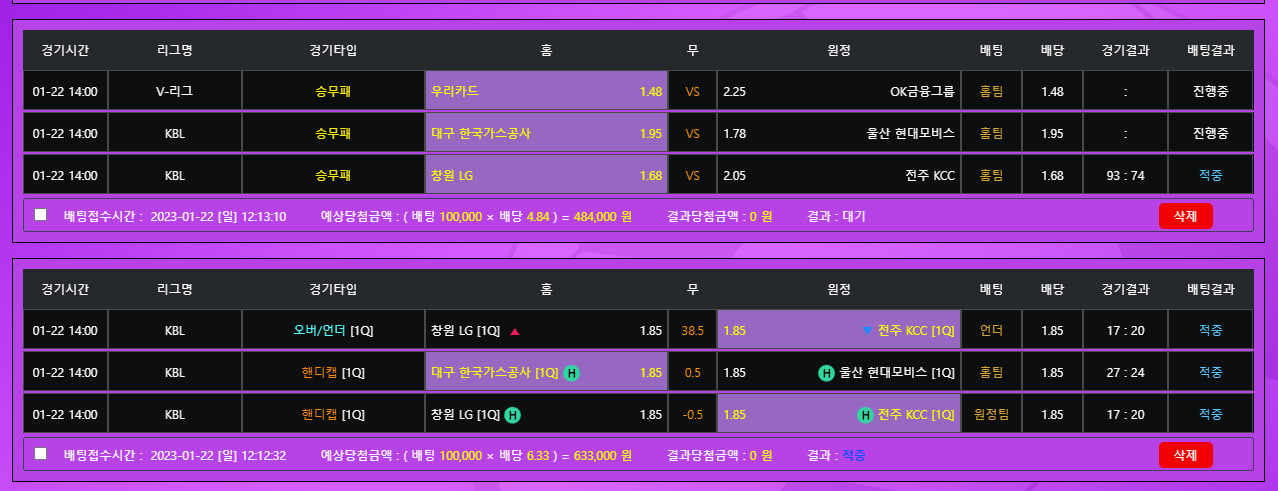This screenshot has width=1278, height=491.
Task: Select the OK금융그룹 away cell with odds 2.25
Action: click(x=838, y=91)
